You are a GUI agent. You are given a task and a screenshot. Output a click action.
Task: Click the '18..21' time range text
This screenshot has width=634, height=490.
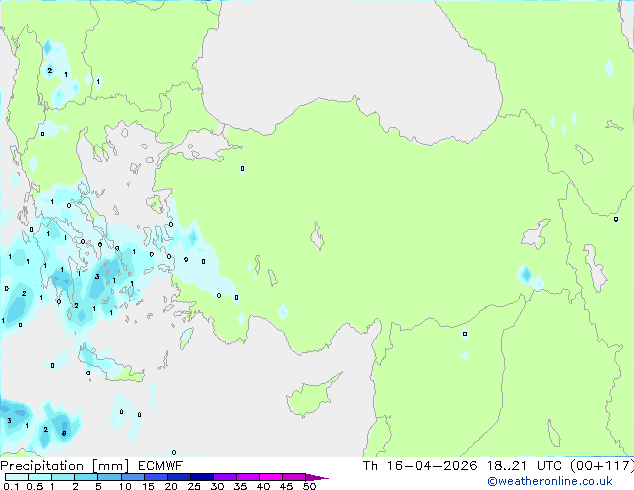(507, 466)
